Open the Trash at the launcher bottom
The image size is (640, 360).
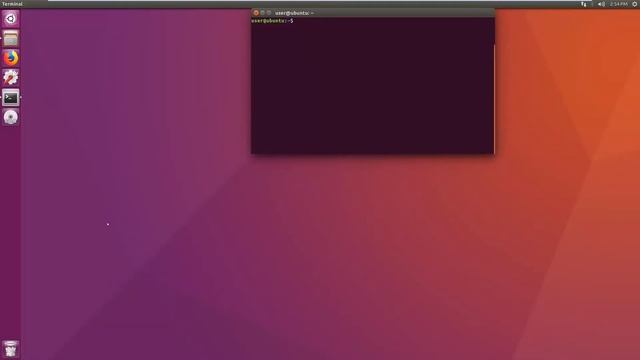pos(11,349)
